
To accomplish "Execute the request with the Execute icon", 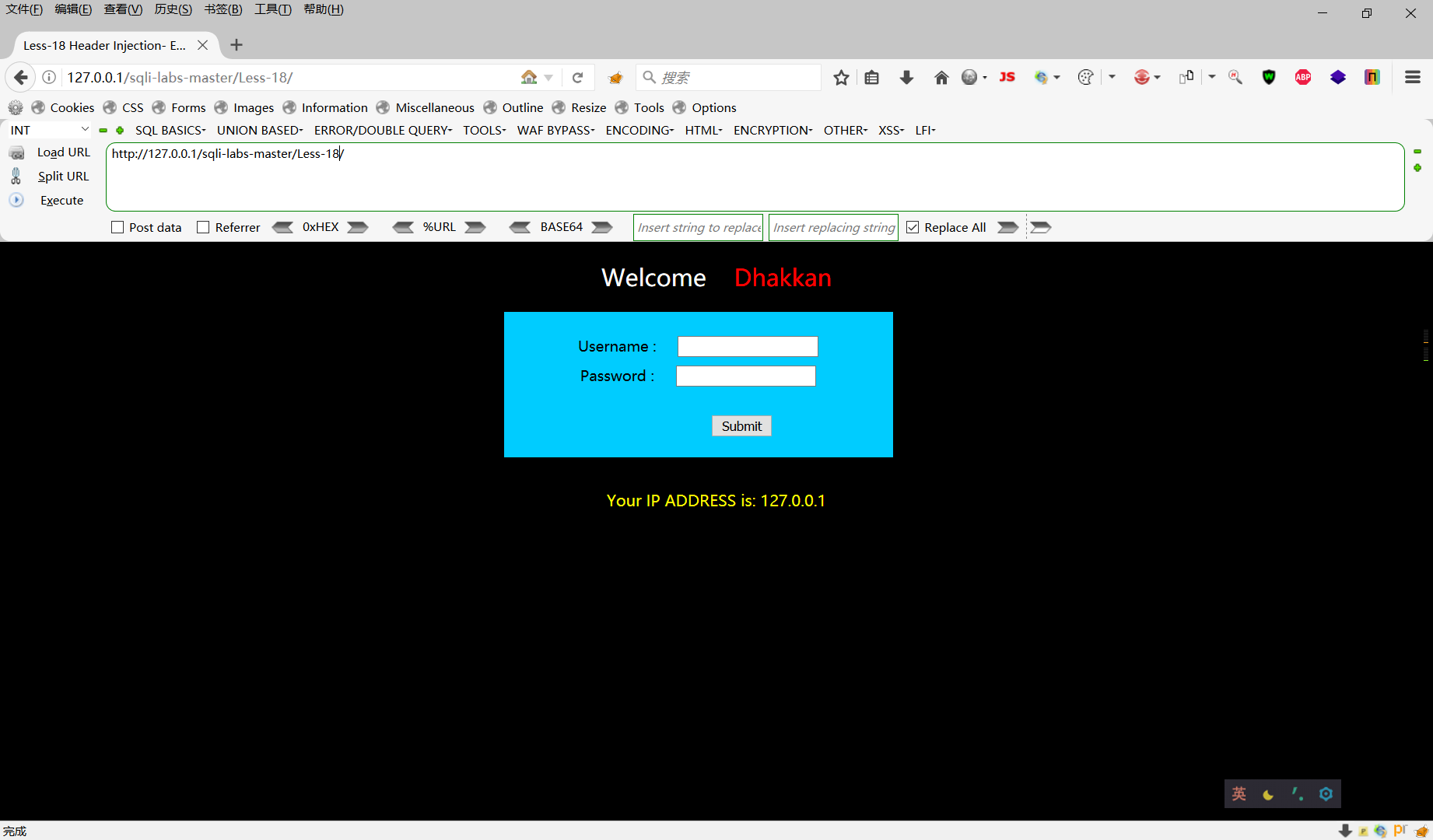I will [16, 200].
